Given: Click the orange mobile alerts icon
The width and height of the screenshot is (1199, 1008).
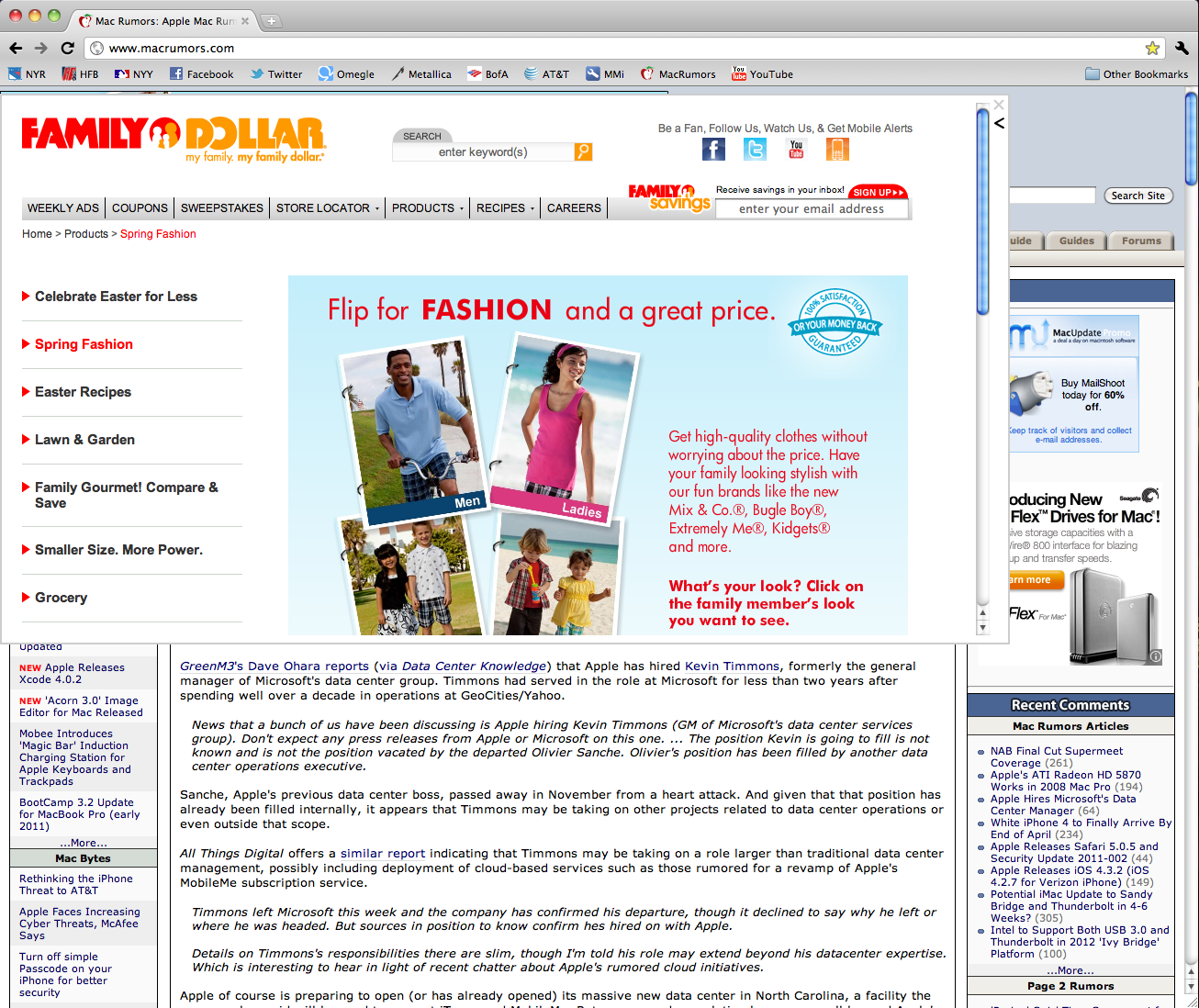Looking at the screenshot, I should point(837,149).
